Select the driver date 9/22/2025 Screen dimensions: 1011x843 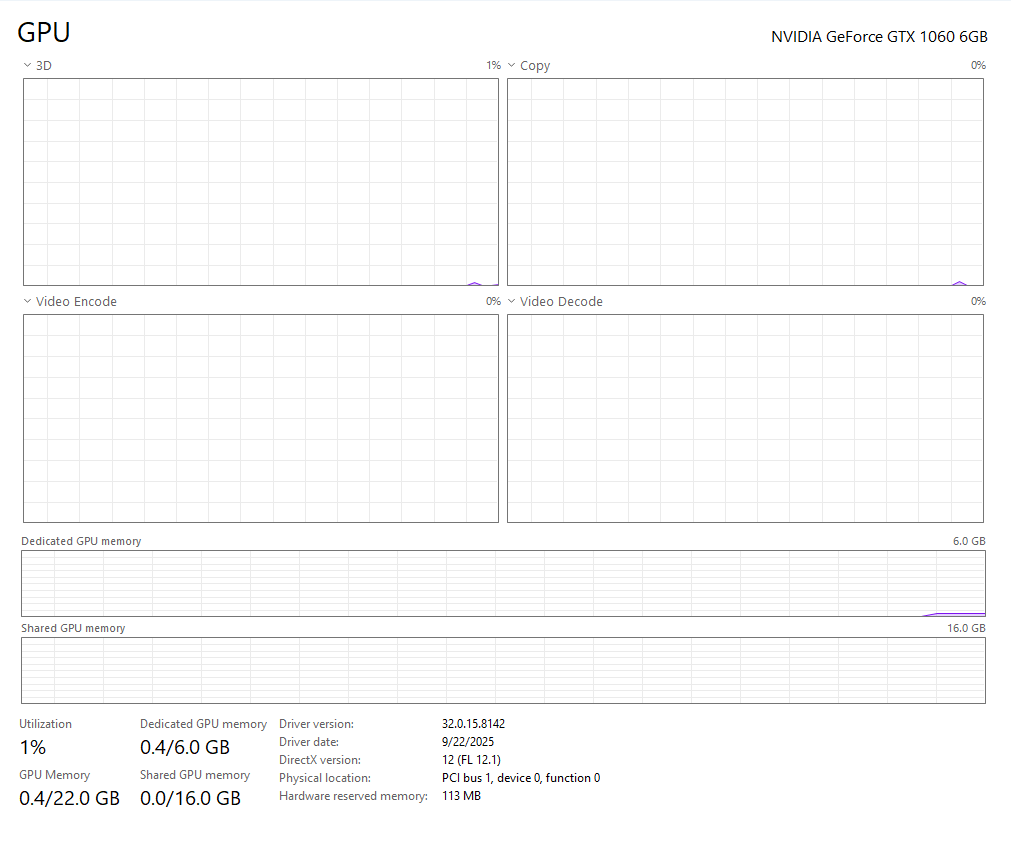(x=468, y=742)
